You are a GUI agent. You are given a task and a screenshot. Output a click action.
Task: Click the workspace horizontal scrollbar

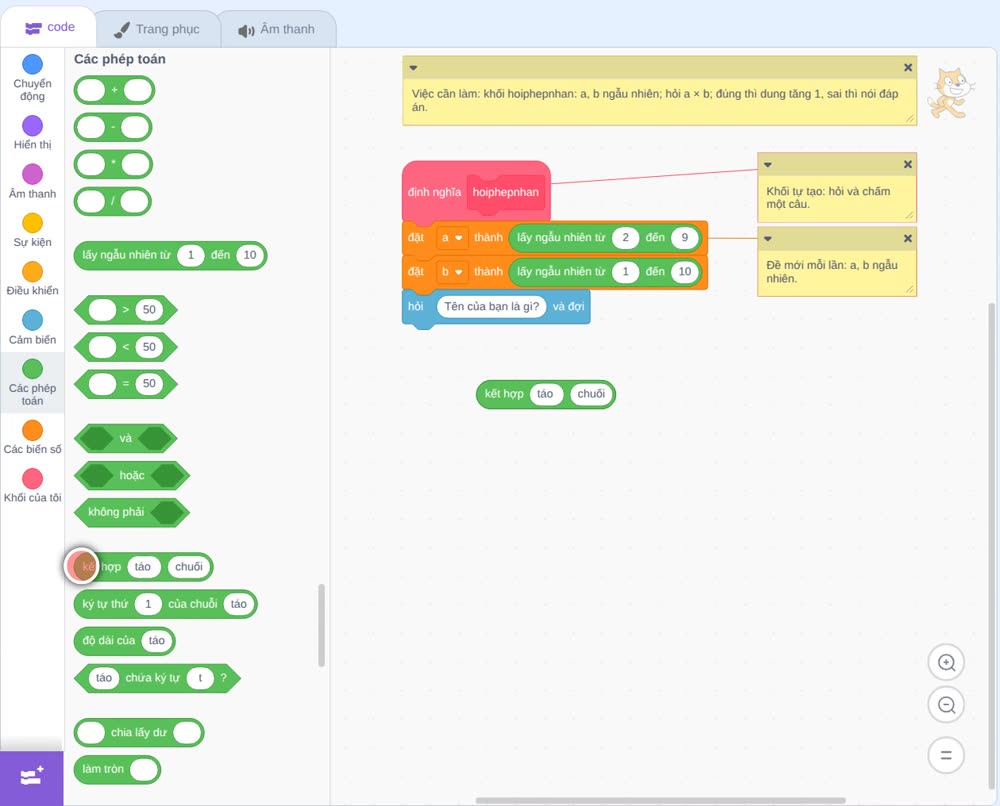click(660, 800)
